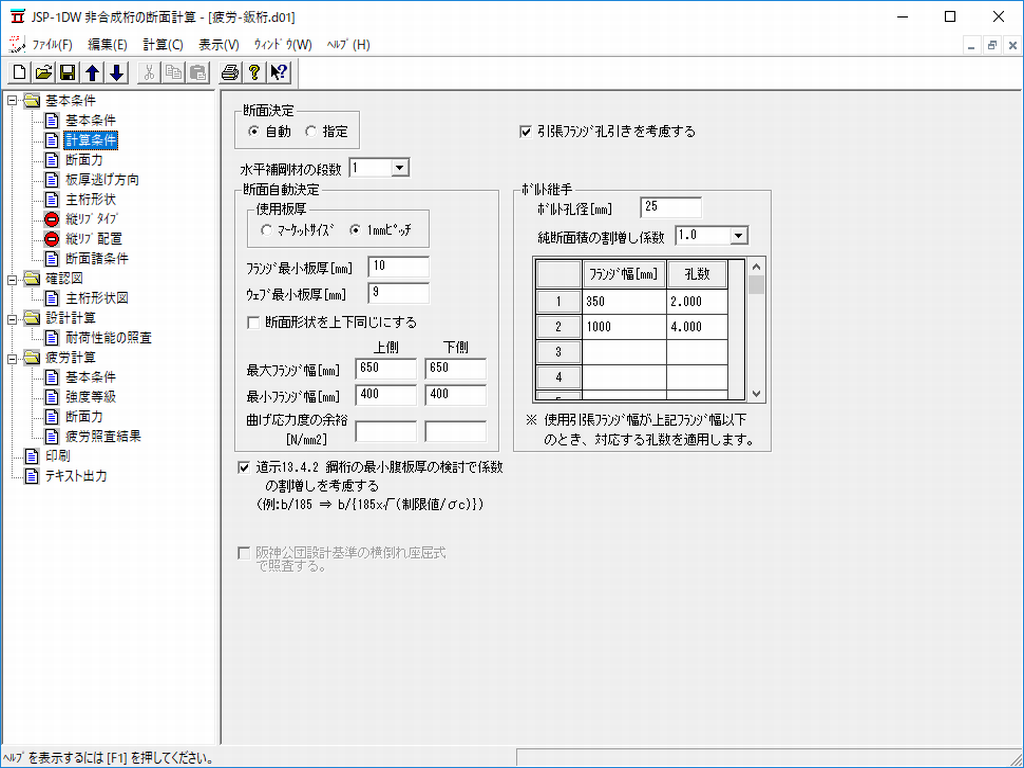Enable 断面形状を上下同じにする checkbox
Viewport: 1024px width, 768px height.
click(x=253, y=323)
